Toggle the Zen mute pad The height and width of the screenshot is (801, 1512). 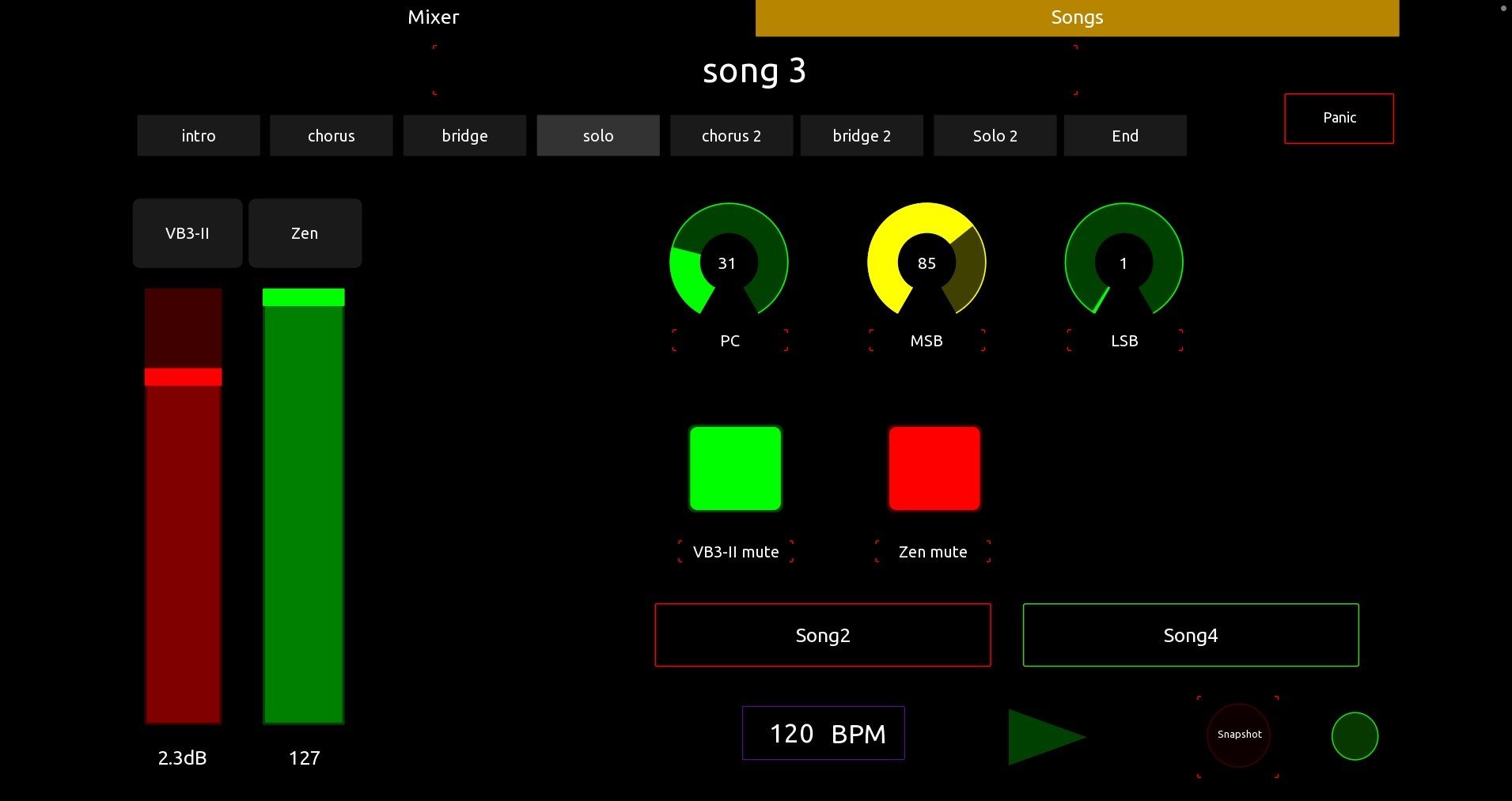(x=934, y=467)
